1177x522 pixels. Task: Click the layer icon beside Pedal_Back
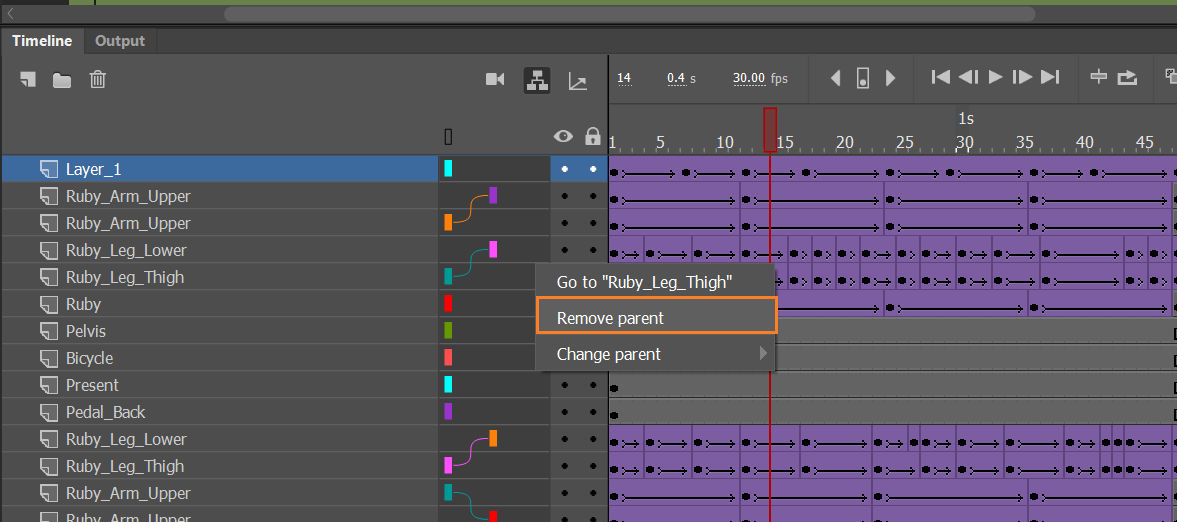49,412
